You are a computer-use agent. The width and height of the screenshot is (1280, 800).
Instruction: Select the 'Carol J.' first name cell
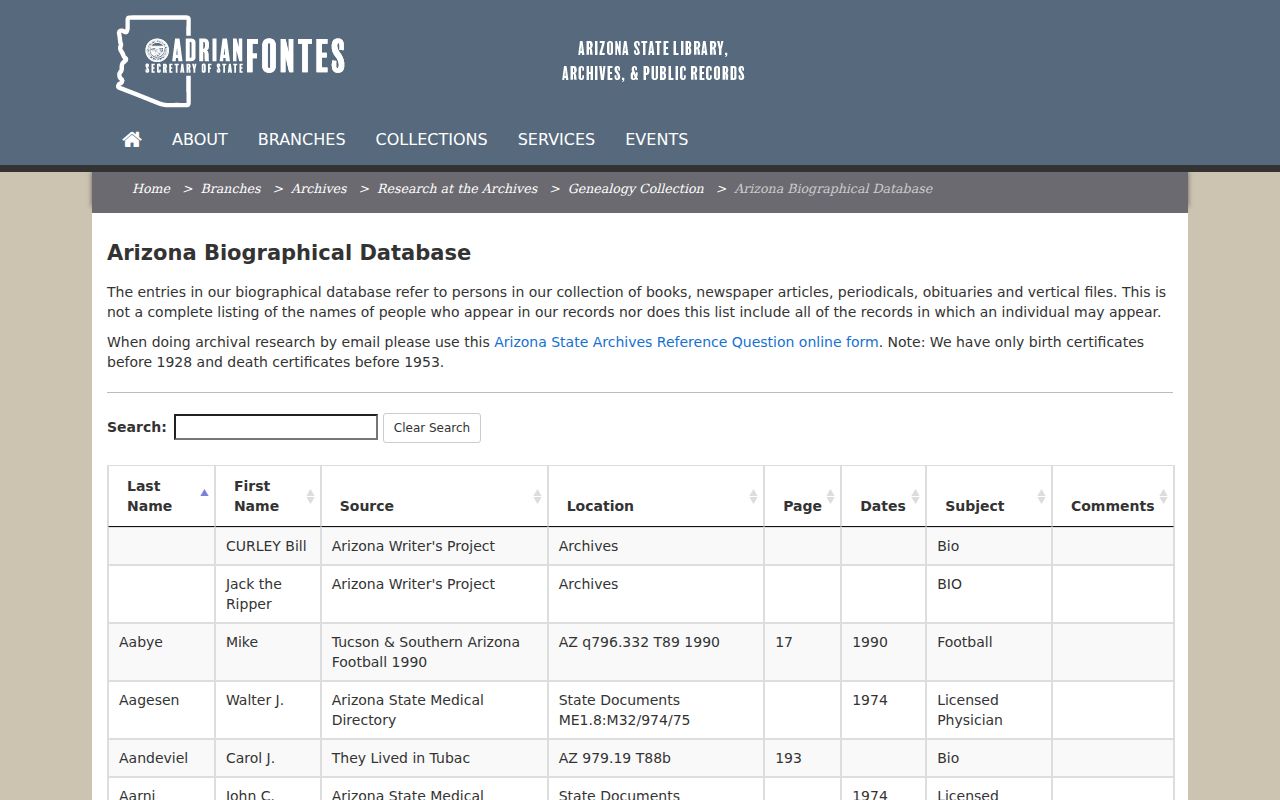coord(268,758)
